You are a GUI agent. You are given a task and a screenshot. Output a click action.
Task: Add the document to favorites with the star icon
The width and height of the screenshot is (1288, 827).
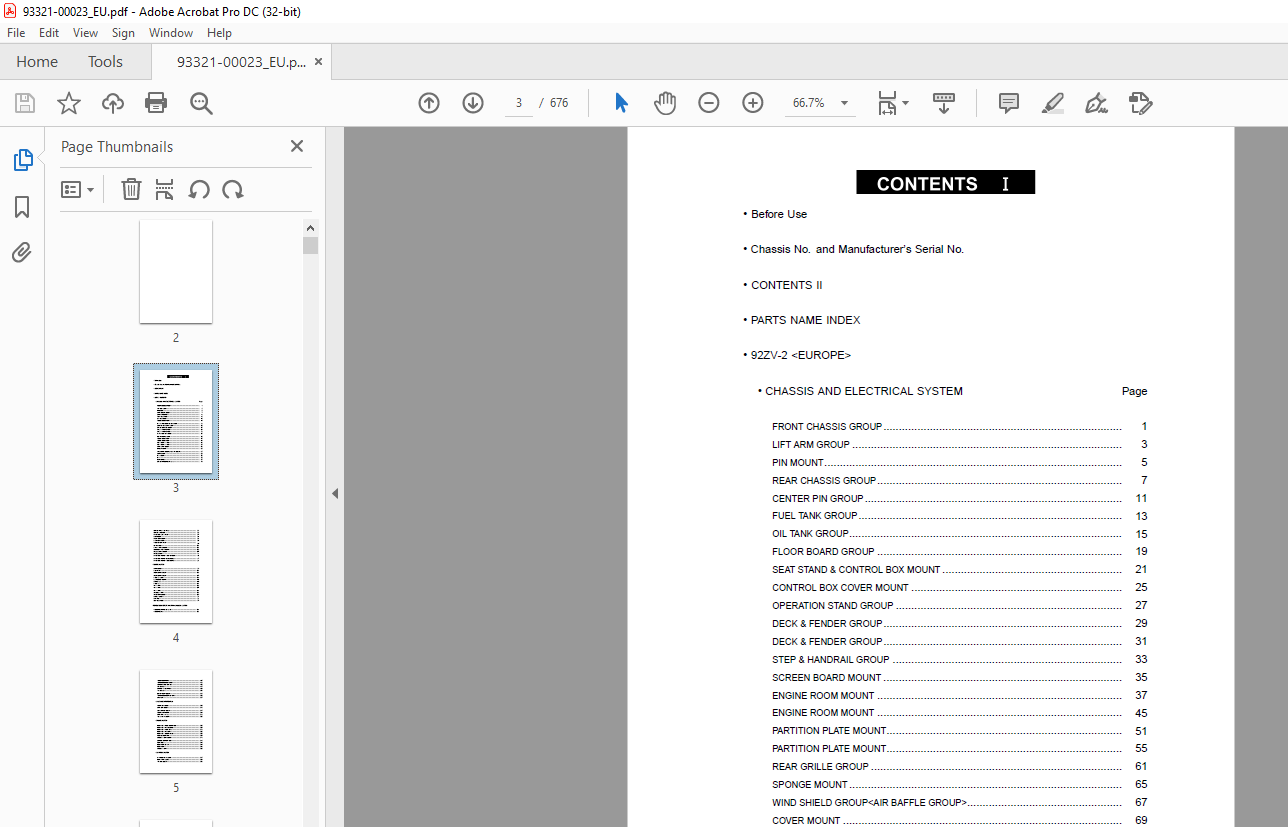coord(69,103)
